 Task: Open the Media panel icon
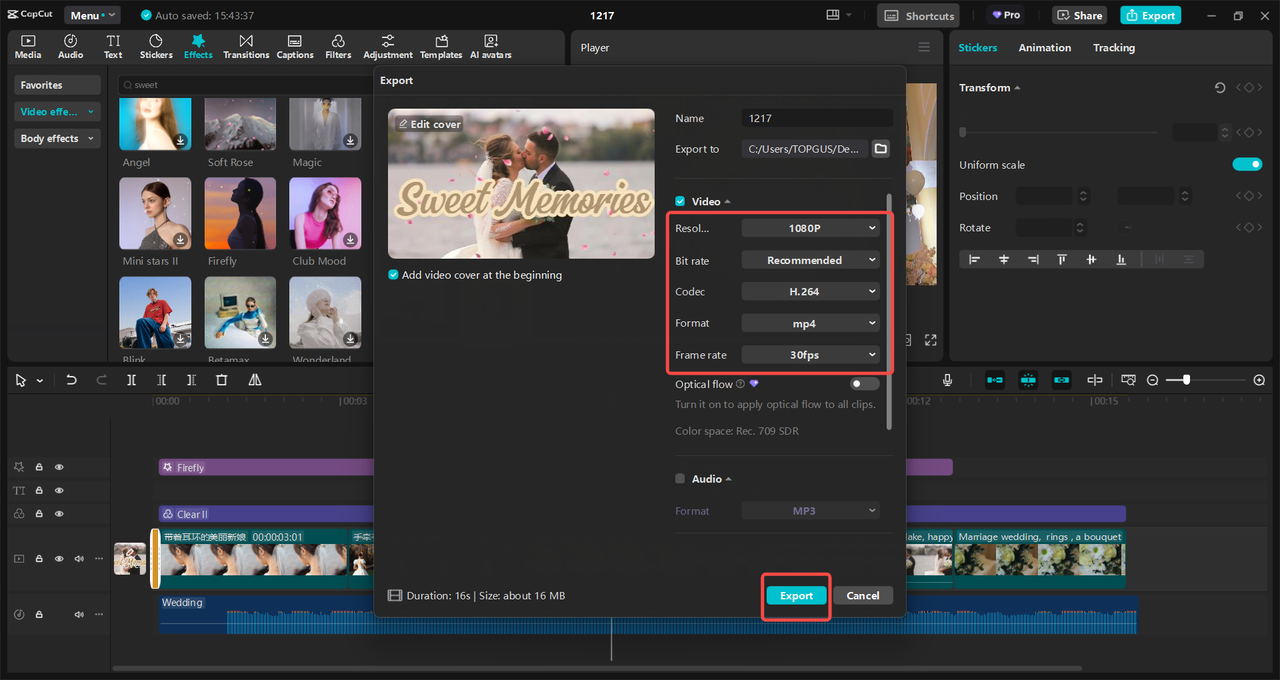click(28, 46)
